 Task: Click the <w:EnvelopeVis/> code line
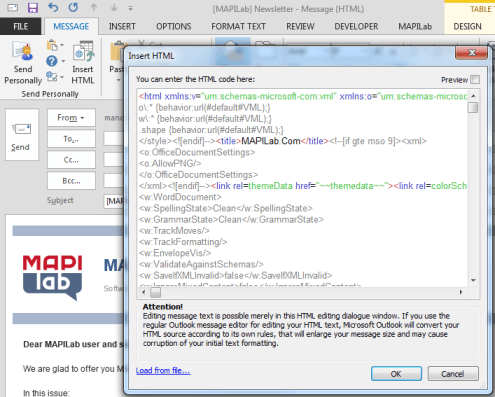(175, 253)
